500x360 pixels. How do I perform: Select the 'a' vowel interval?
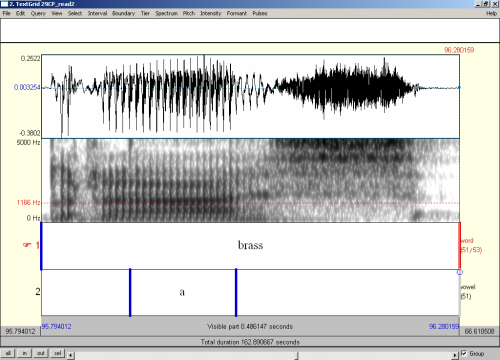(x=183, y=292)
